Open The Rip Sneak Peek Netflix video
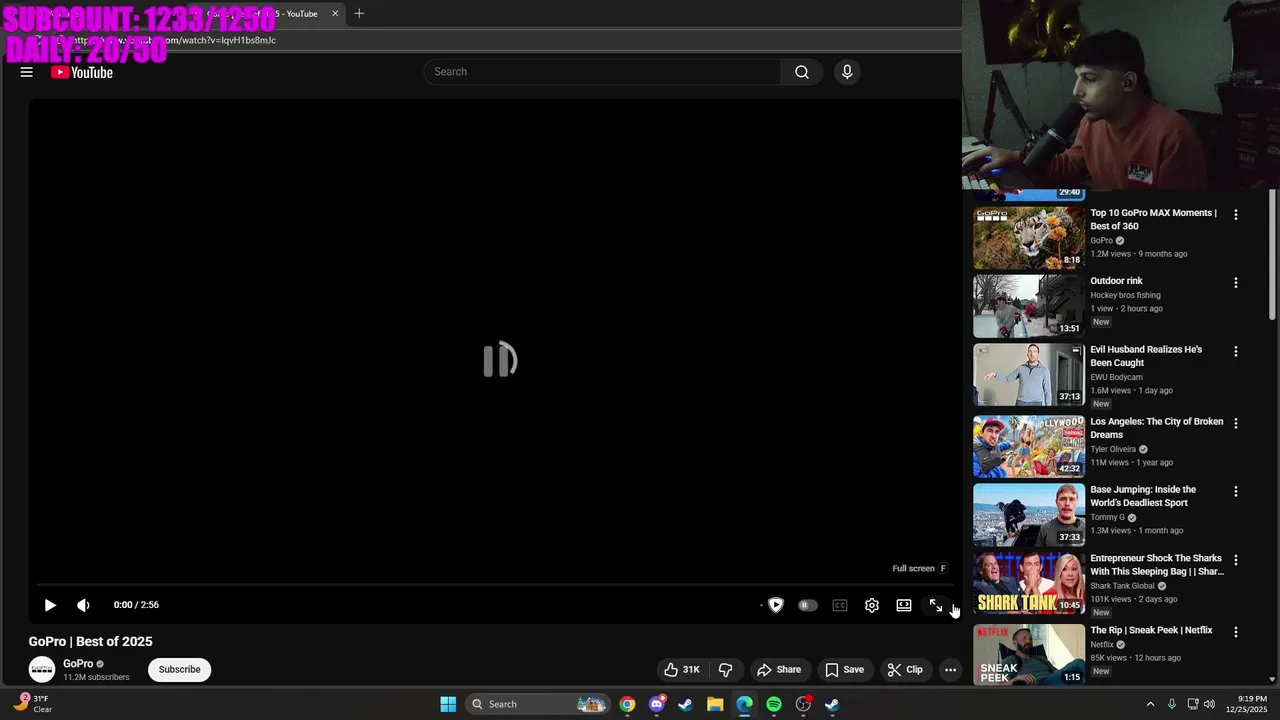The height and width of the screenshot is (720, 1280). (x=1151, y=631)
